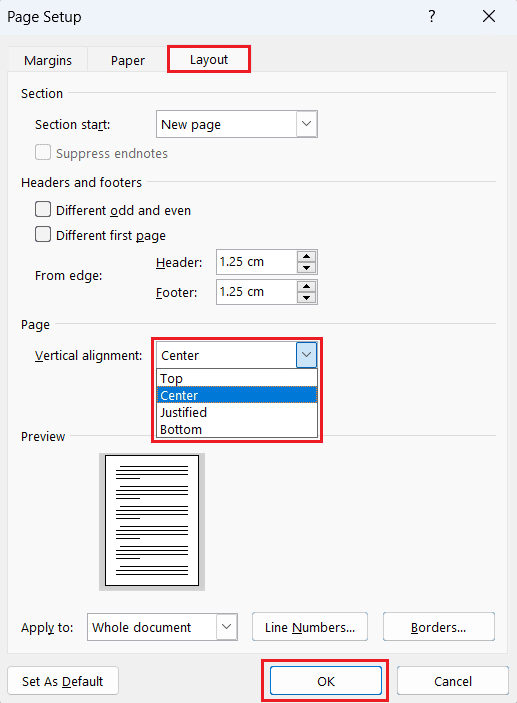Viewport: 517px width, 703px height.
Task: Increase Header from edge value
Action: pos(307,256)
